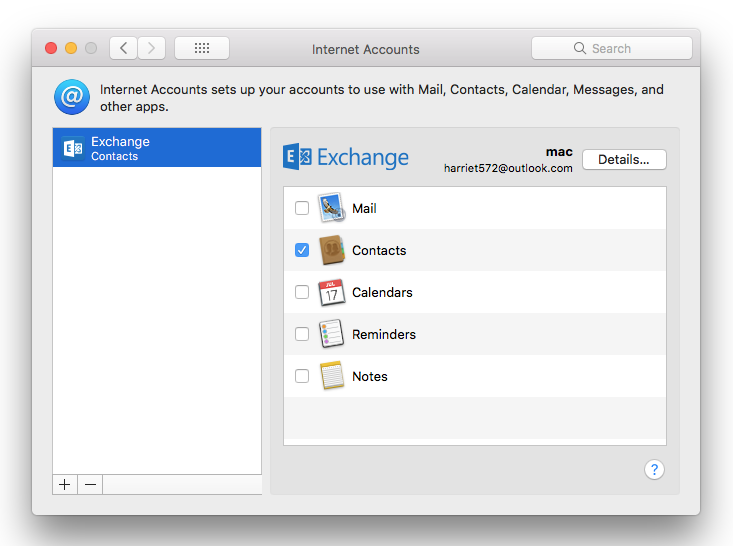Click the blue Exchange logo in header
Viewport: 733px width, 546px height.
coord(346,157)
